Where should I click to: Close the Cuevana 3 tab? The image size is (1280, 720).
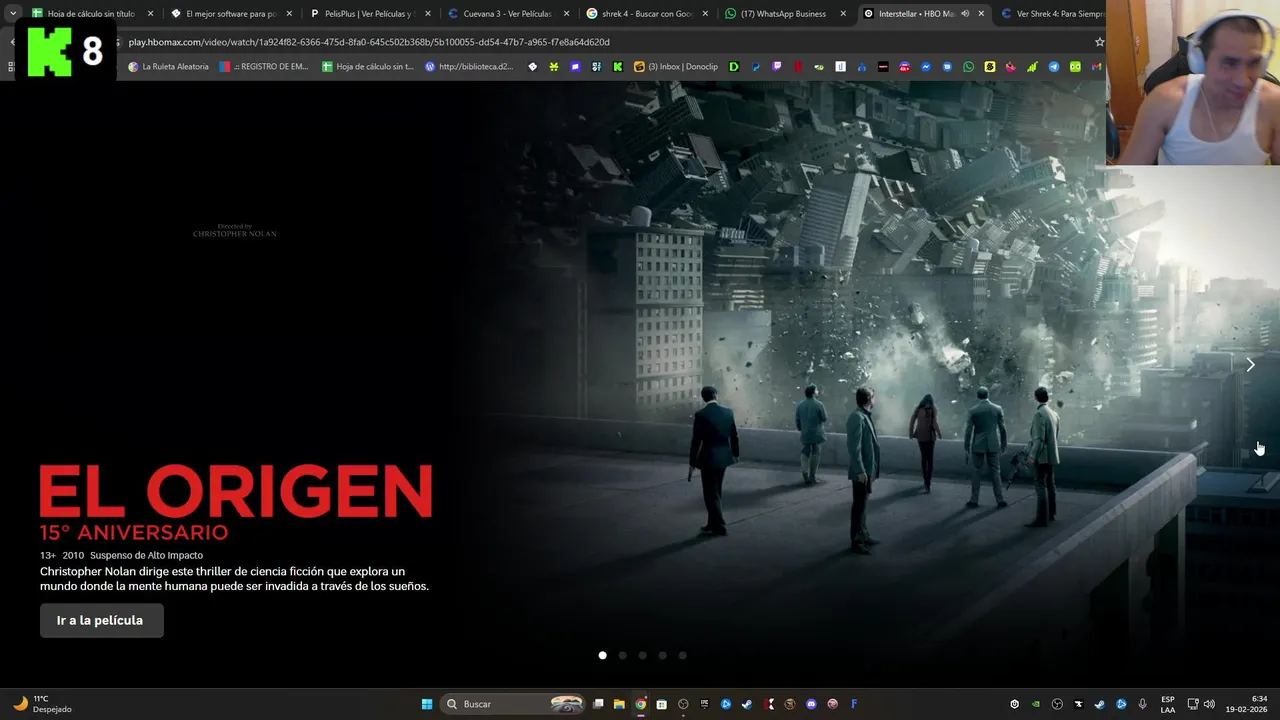[x=565, y=14]
